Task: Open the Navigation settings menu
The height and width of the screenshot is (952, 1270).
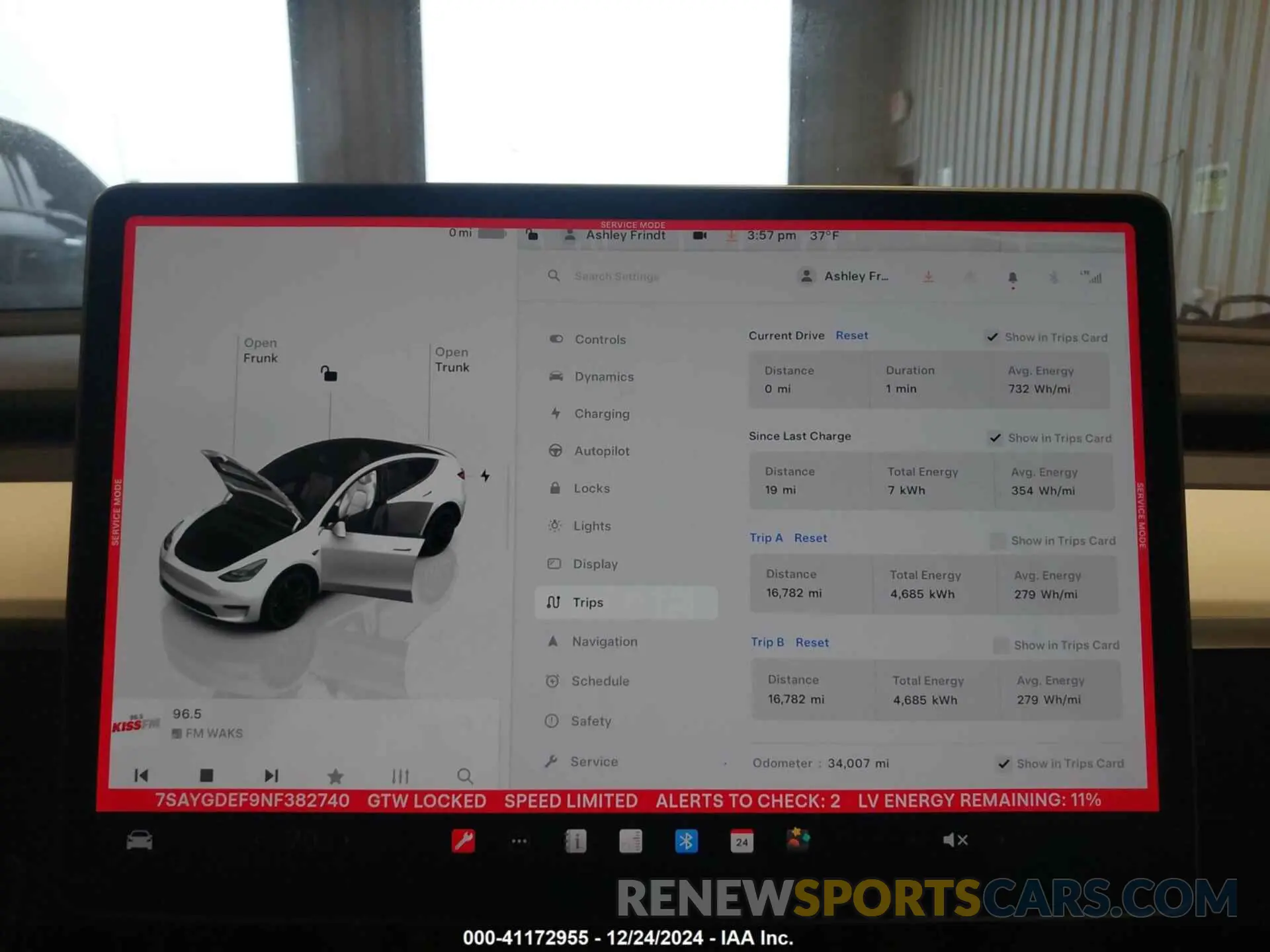Action: [x=591, y=641]
